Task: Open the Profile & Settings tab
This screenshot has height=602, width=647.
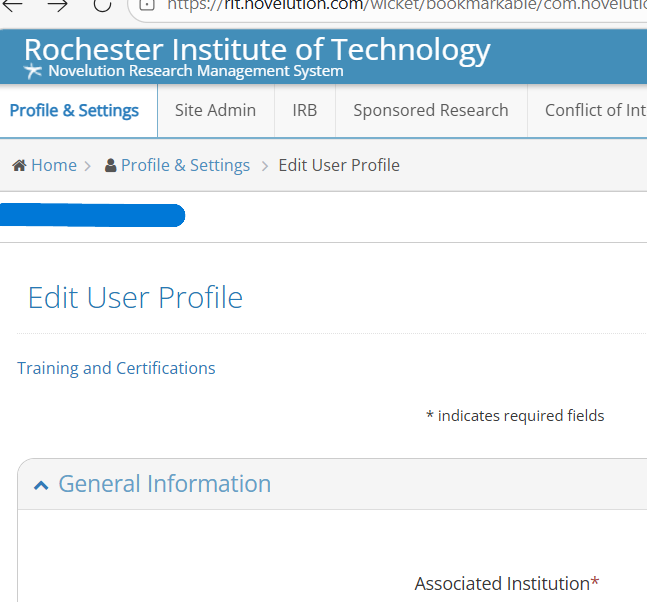Action: pyautogui.click(x=74, y=111)
